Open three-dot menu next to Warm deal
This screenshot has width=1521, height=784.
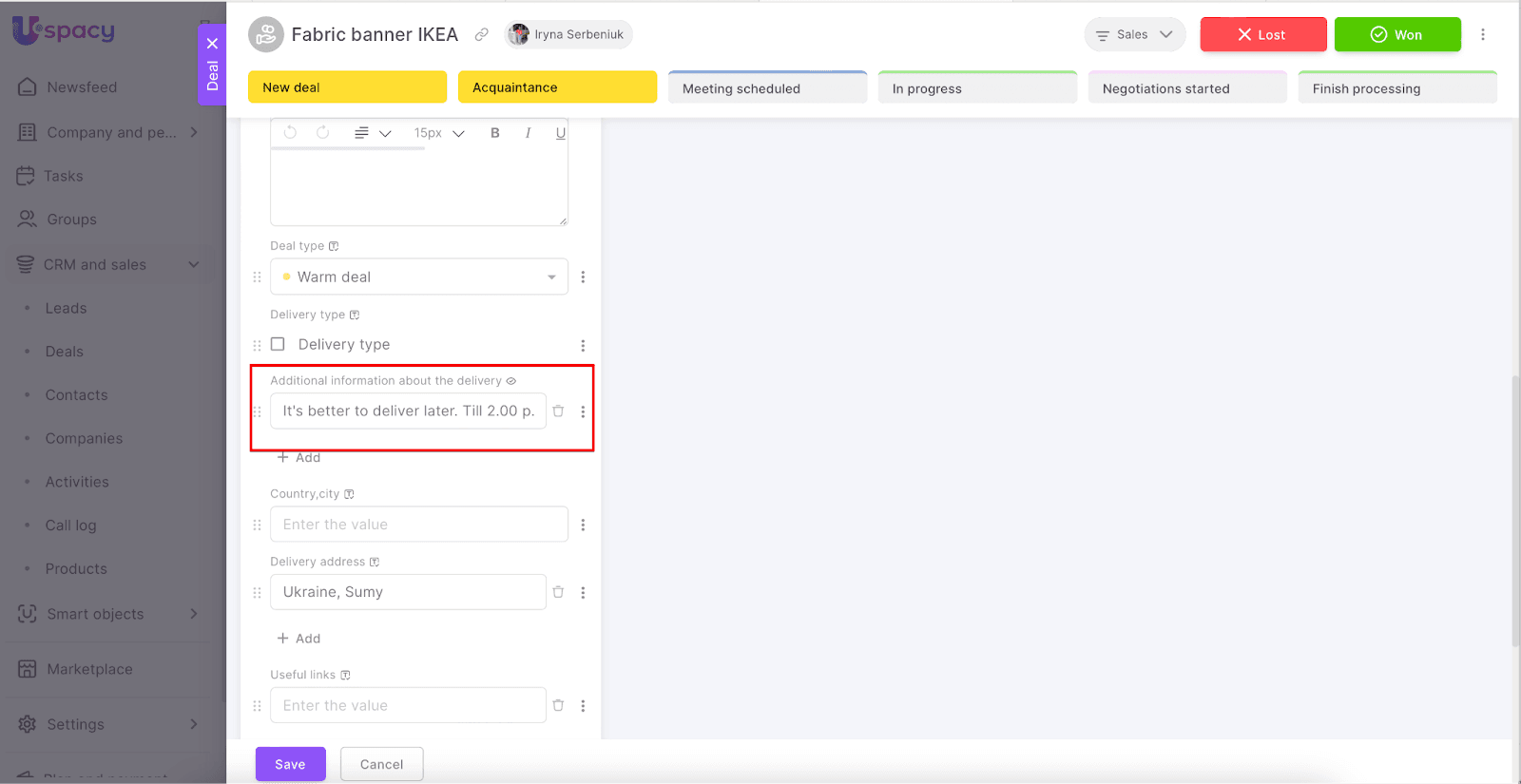point(583,277)
